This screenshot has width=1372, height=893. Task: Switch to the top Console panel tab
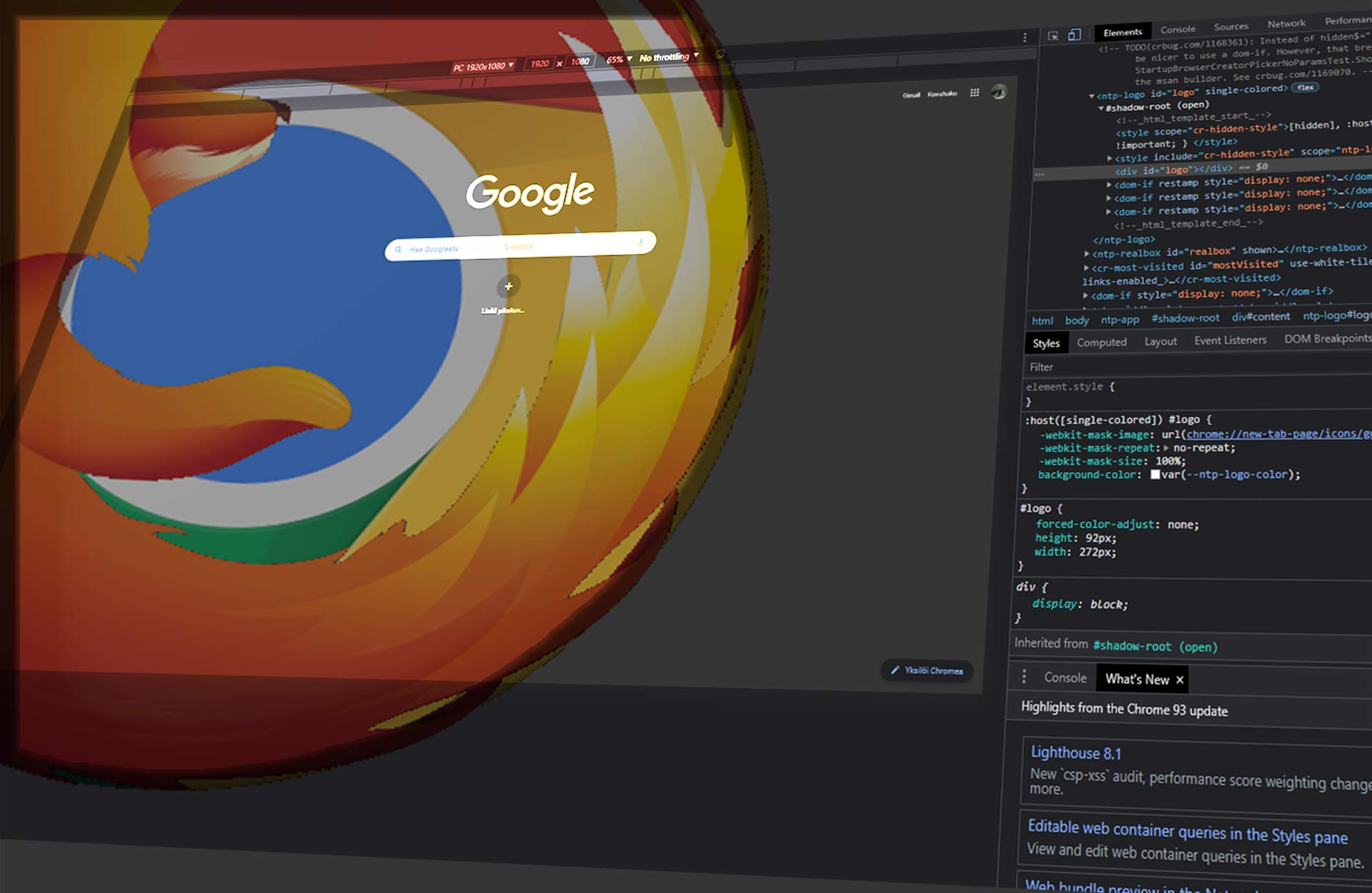[1178, 29]
